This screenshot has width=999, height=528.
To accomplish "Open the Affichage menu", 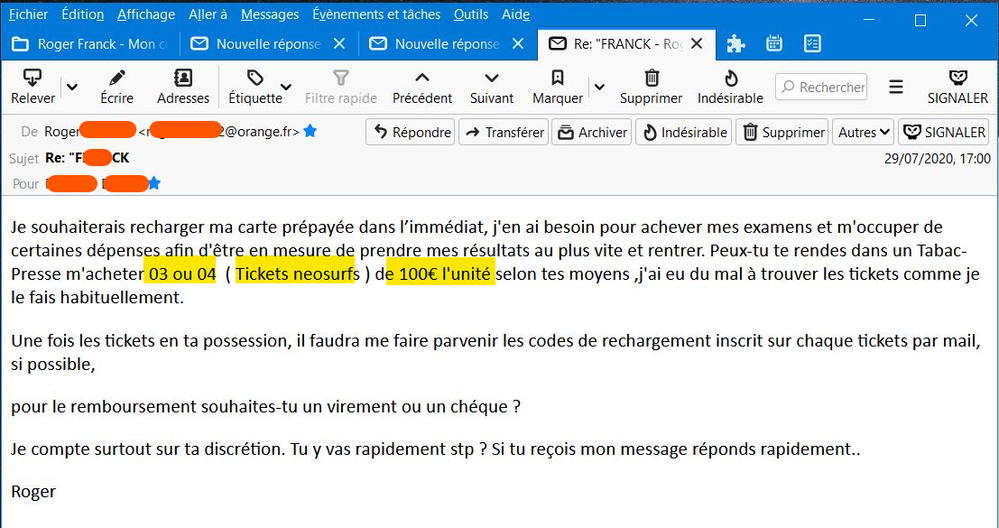I will [146, 14].
